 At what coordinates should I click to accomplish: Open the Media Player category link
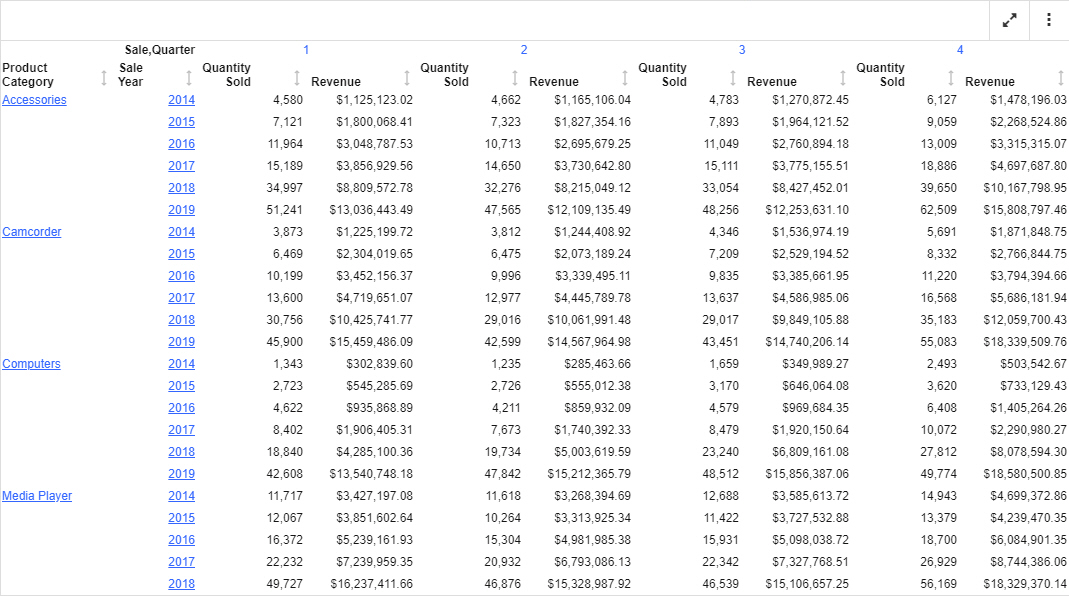pos(37,496)
